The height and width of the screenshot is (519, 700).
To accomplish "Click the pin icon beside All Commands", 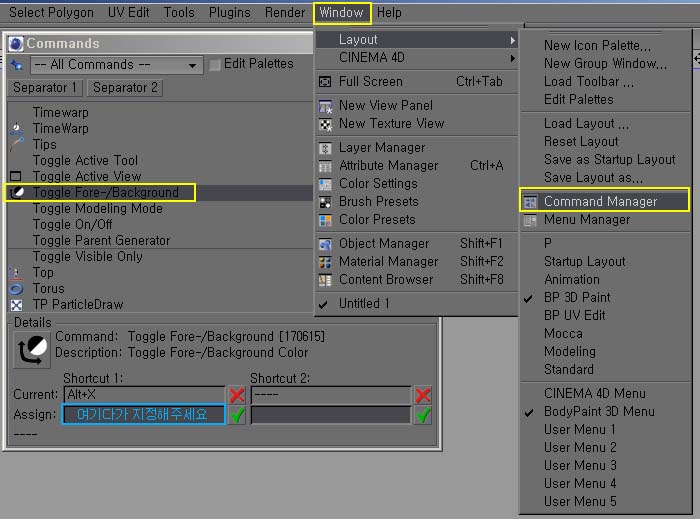I will point(17,66).
